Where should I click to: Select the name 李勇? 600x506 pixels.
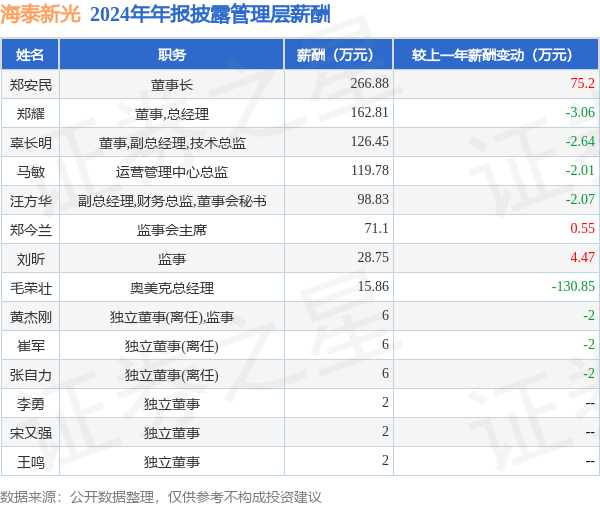click(x=30, y=404)
